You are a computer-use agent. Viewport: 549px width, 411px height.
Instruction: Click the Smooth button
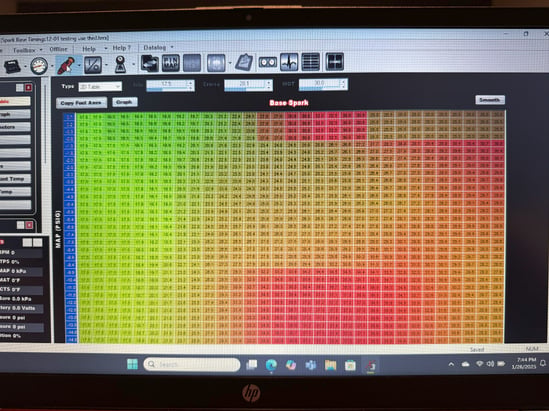coord(490,100)
